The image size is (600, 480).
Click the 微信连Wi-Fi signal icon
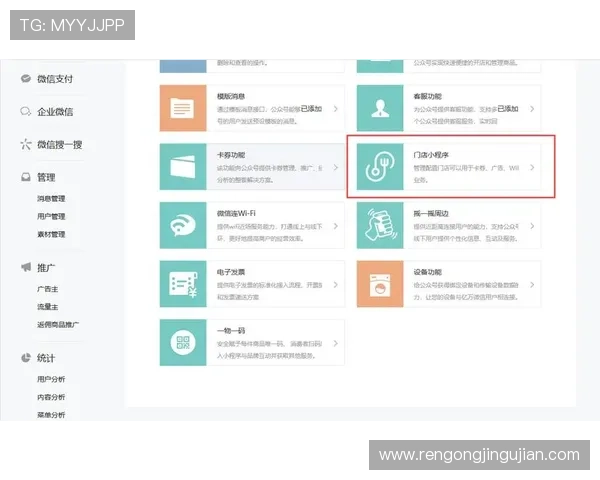click(x=183, y=225)
